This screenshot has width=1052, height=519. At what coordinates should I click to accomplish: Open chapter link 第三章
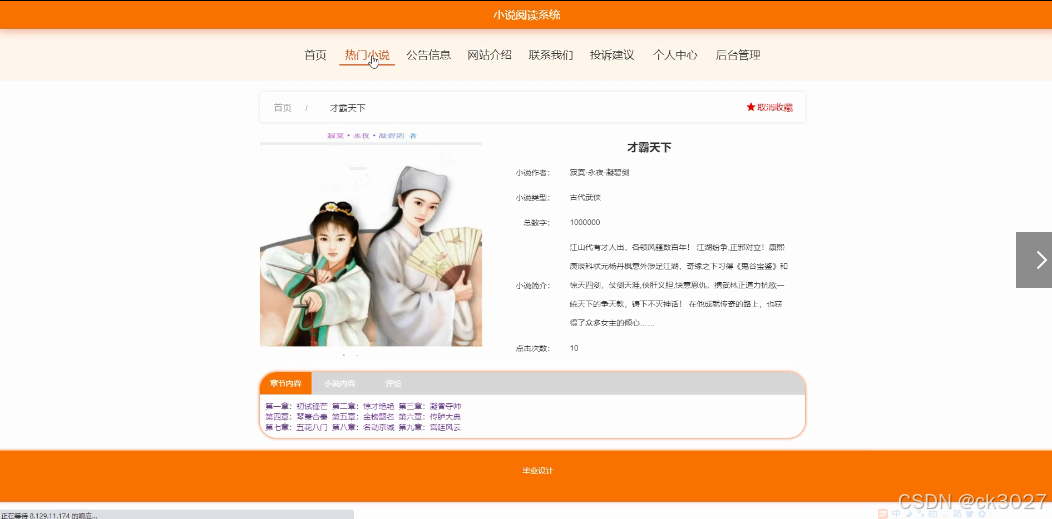click(x=429, y=406)
